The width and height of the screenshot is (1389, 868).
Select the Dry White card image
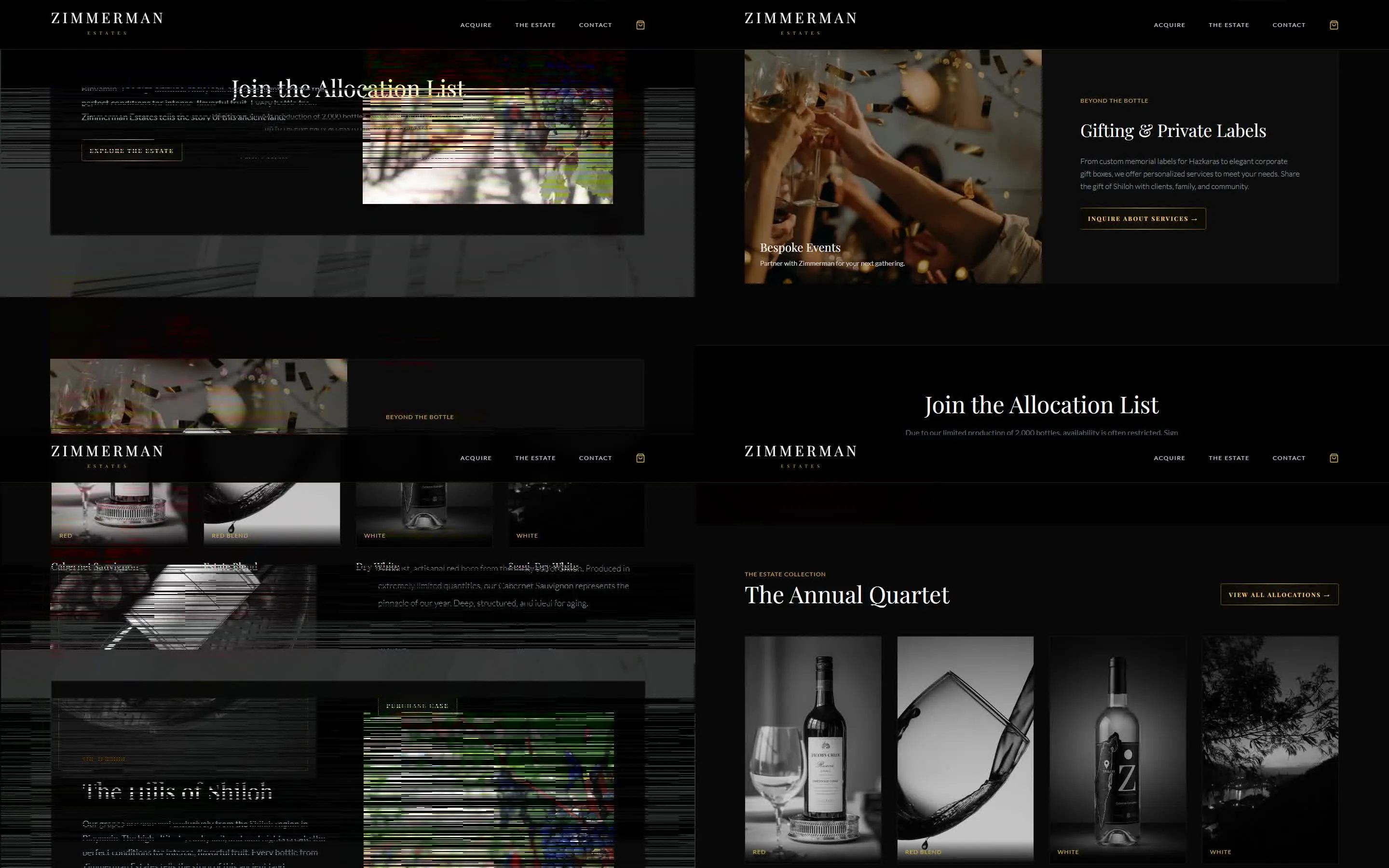pos(424,514)
